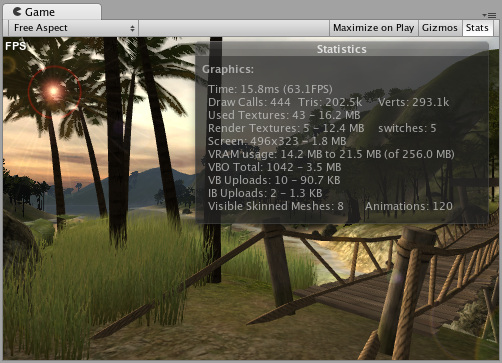Click Animations: 120 value
This screenshot has width=502, height=363.
pyautogui.click(x=409, y=206)
